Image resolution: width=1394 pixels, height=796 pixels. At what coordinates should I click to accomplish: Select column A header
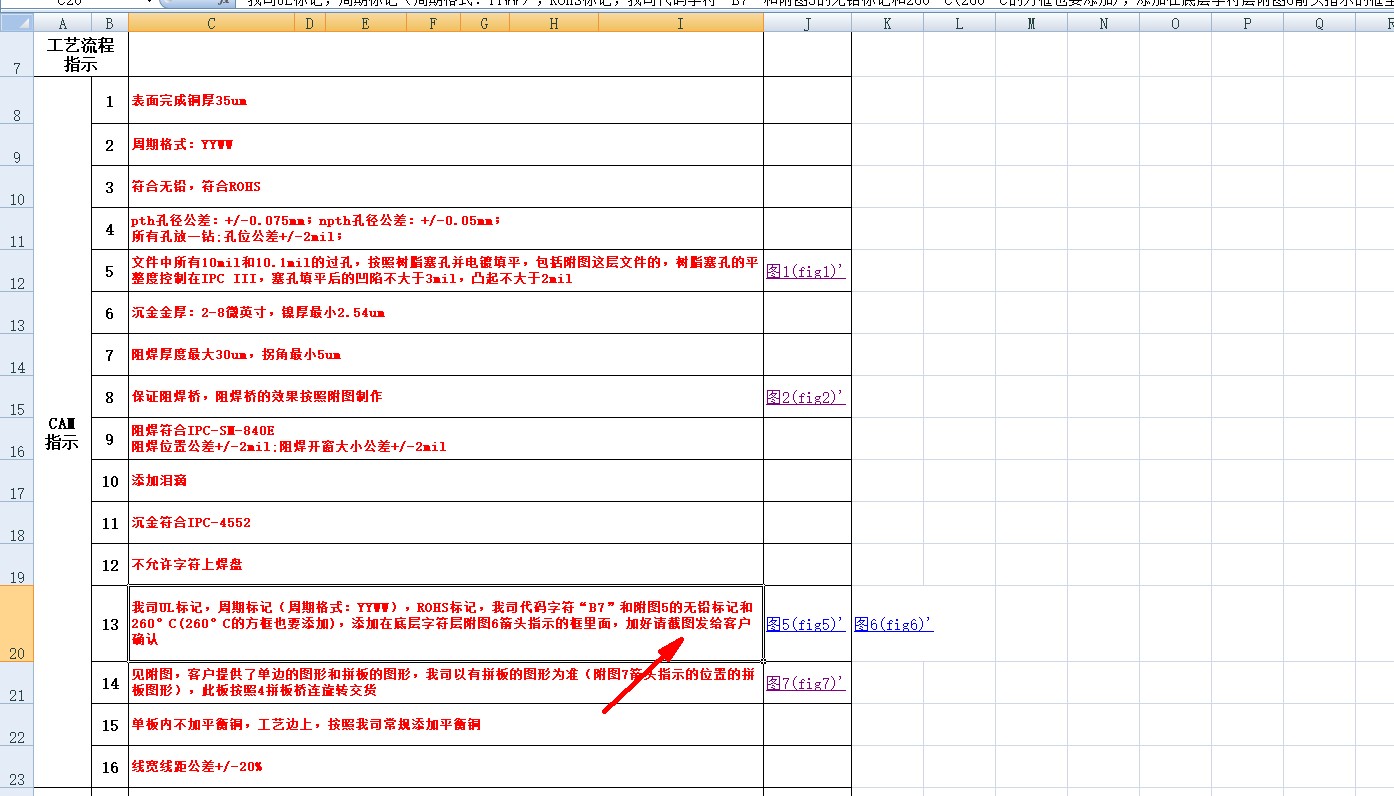(63, 24)
